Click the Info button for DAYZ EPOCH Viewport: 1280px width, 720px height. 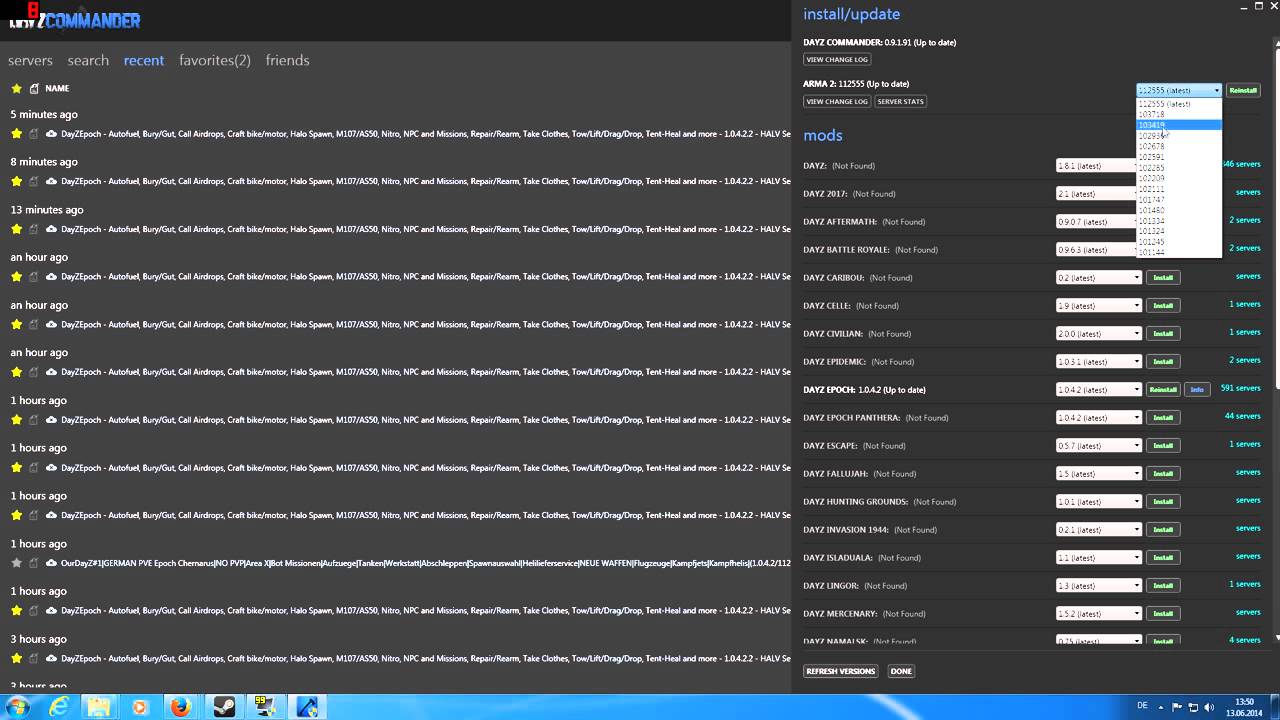(x=1197, y=389)
